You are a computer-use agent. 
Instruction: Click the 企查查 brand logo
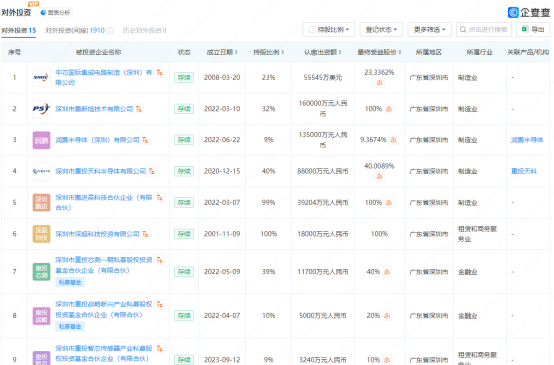click(529, 12)
